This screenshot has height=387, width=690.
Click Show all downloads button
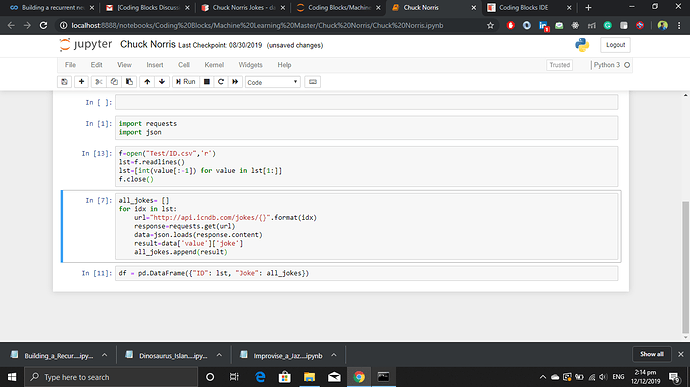point(652,354)
